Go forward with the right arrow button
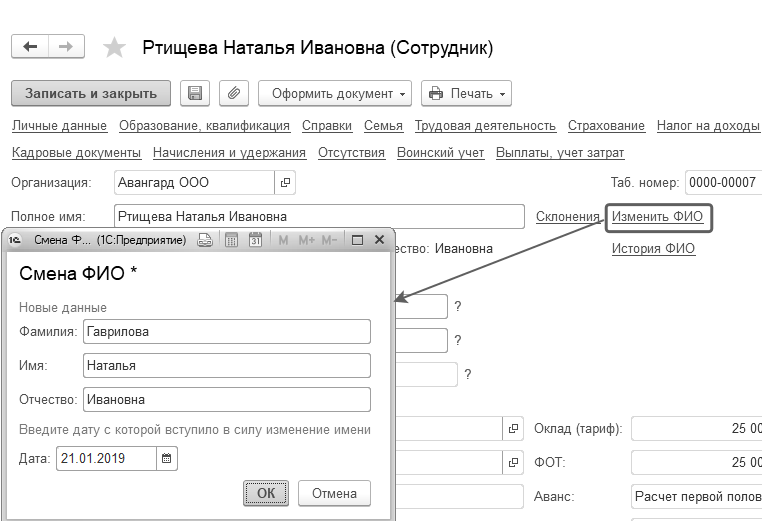 tap(66, 47)
